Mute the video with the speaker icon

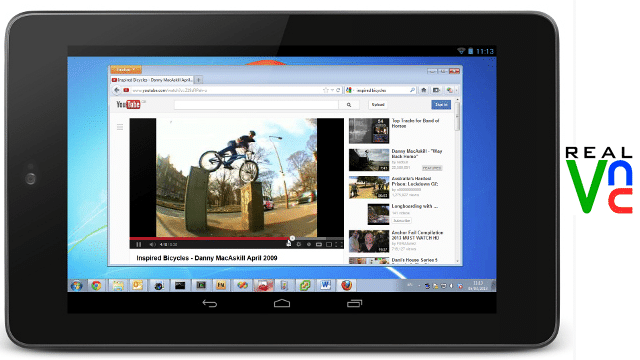point(152,244)
